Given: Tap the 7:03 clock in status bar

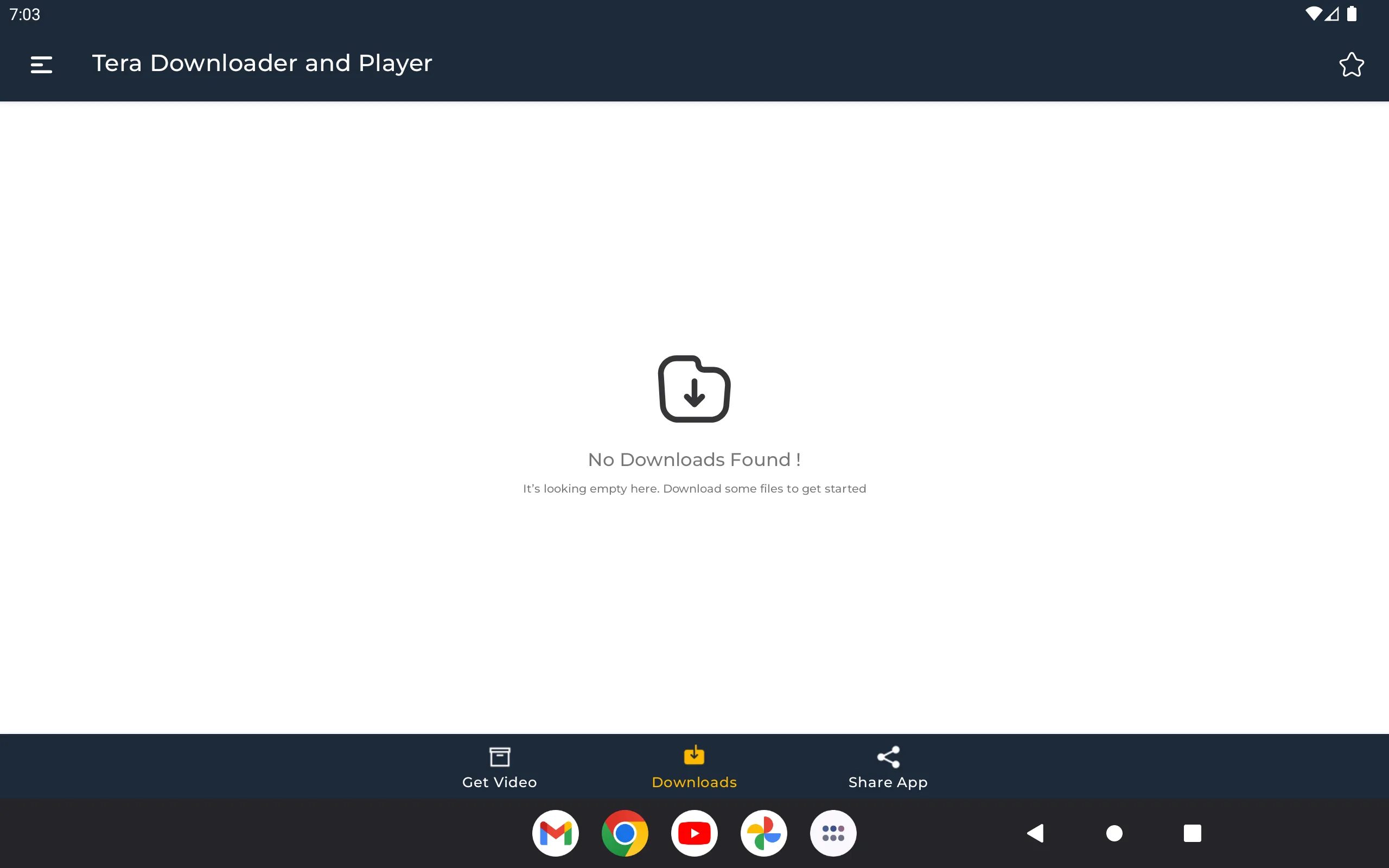Looking at the screenshot, I should pos(24,14).
